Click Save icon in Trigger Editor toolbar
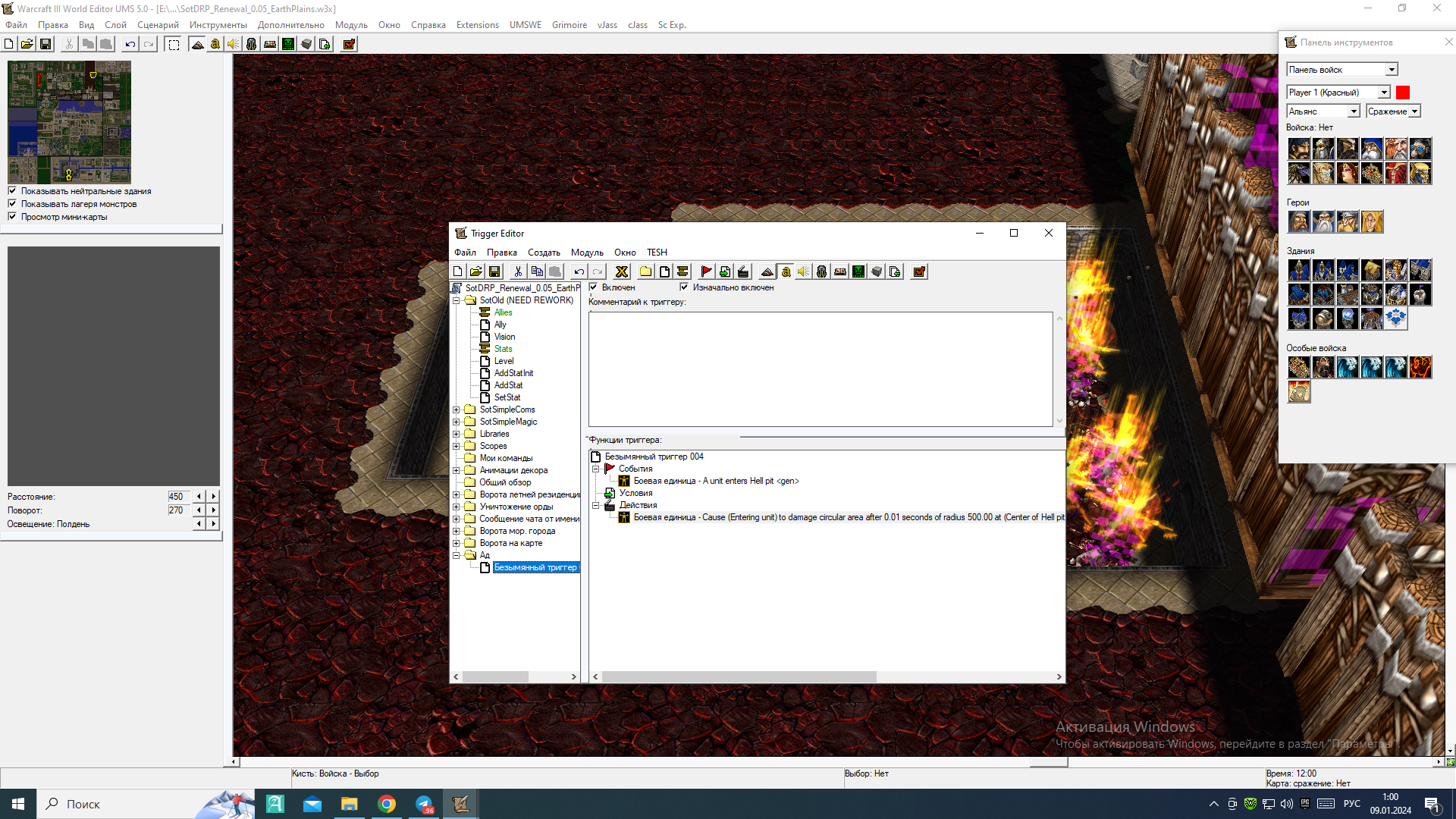Viewport: 1456px width, 819px height. (x=494, y=271)
